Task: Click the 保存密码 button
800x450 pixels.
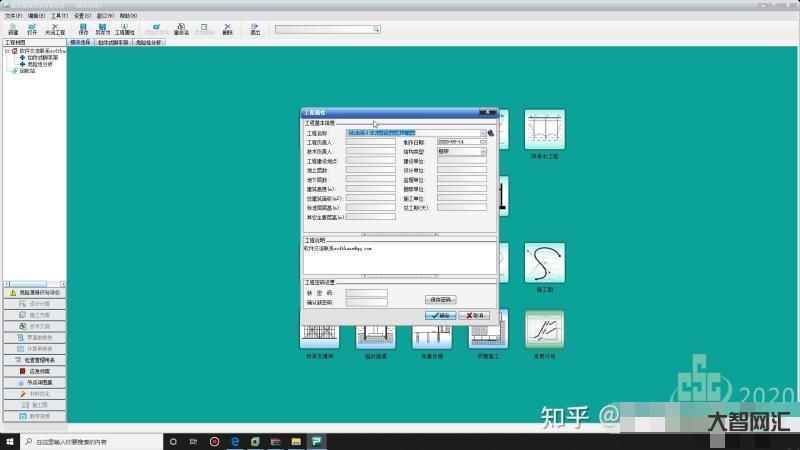Action: tap(441, 298)
